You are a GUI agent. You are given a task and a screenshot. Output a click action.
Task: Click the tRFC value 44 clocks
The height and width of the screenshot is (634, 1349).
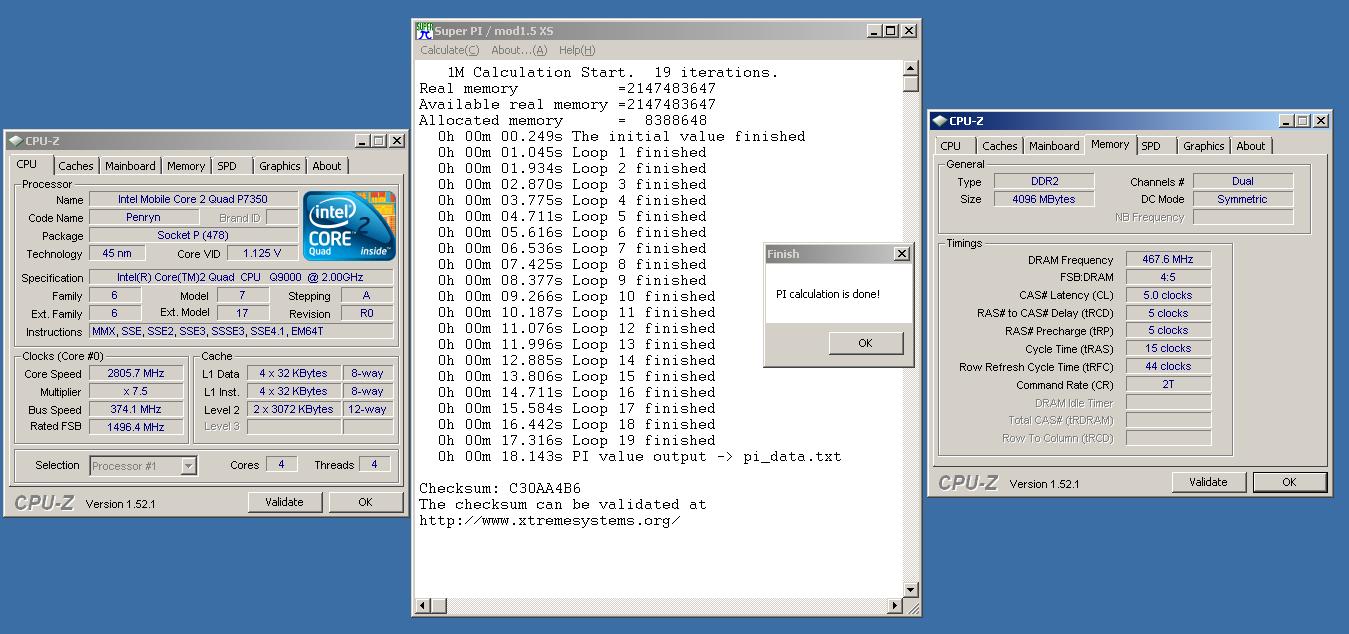click(x=1168, y=366)
